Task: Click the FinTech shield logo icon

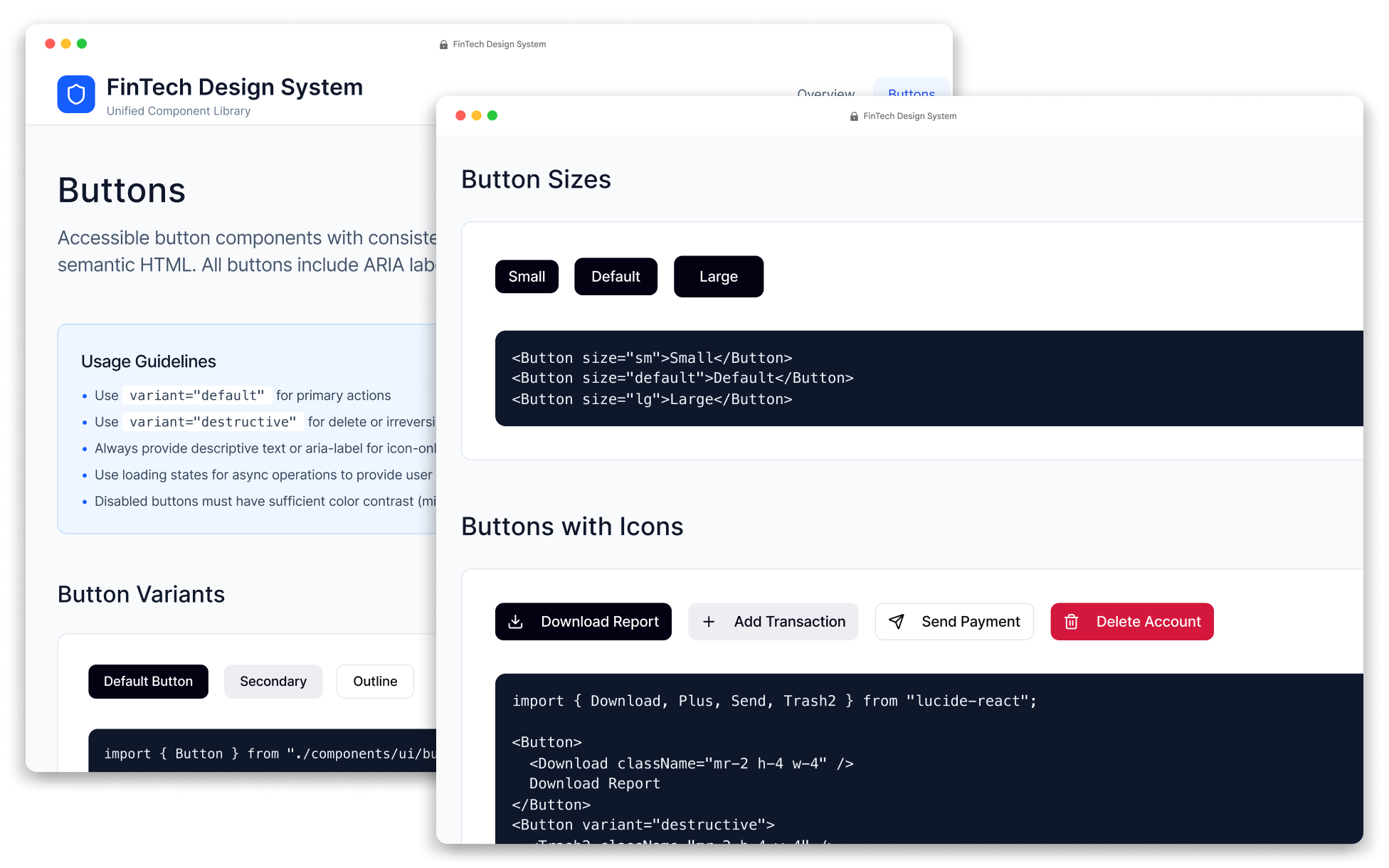Action: point(76,94)
